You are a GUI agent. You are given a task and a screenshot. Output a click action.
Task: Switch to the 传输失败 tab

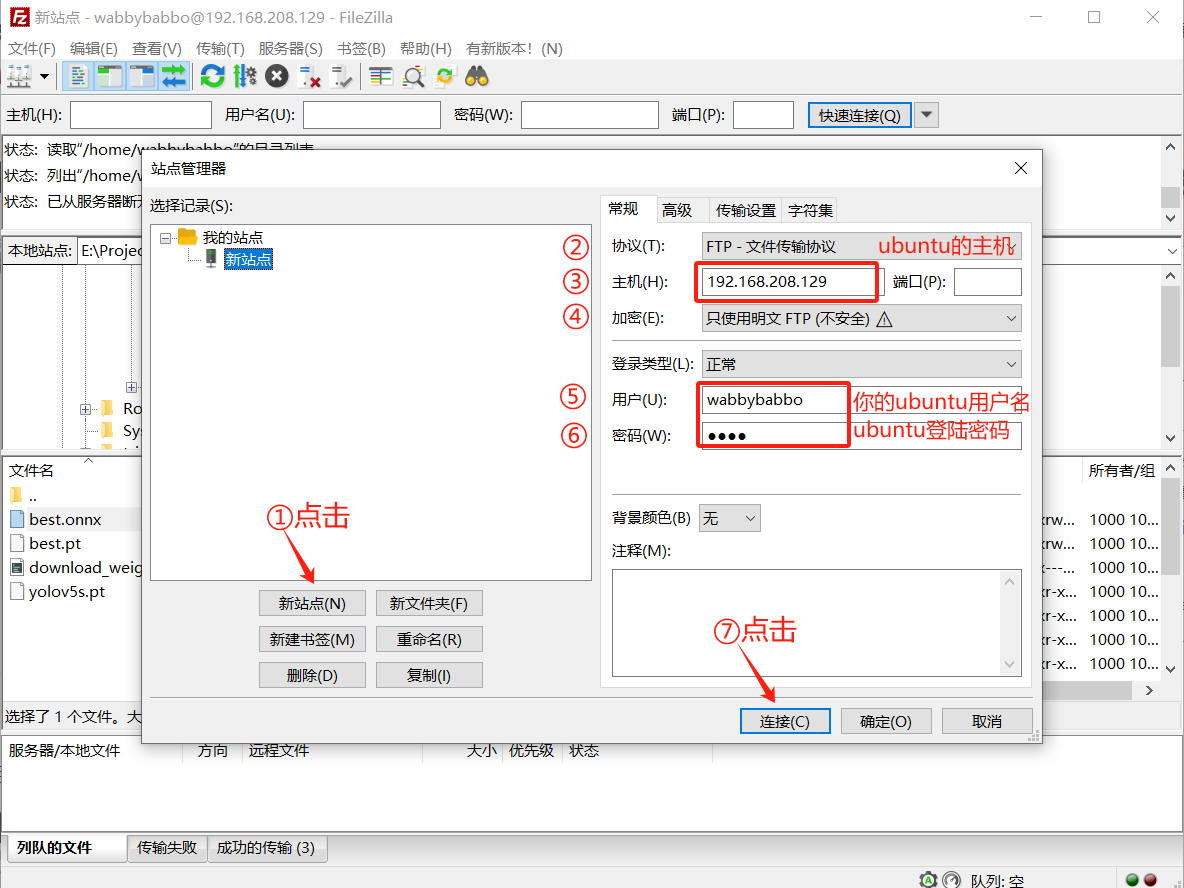166,848
